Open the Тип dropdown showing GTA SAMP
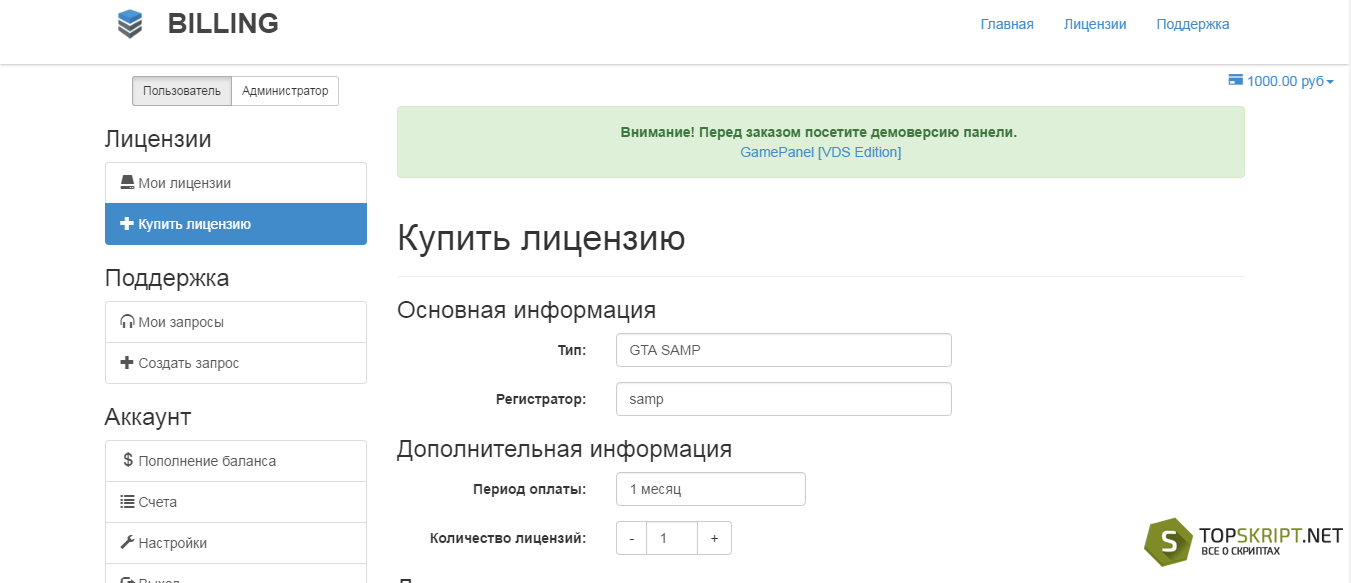This screenshot has height=583, width=1351. coord(784,350)
